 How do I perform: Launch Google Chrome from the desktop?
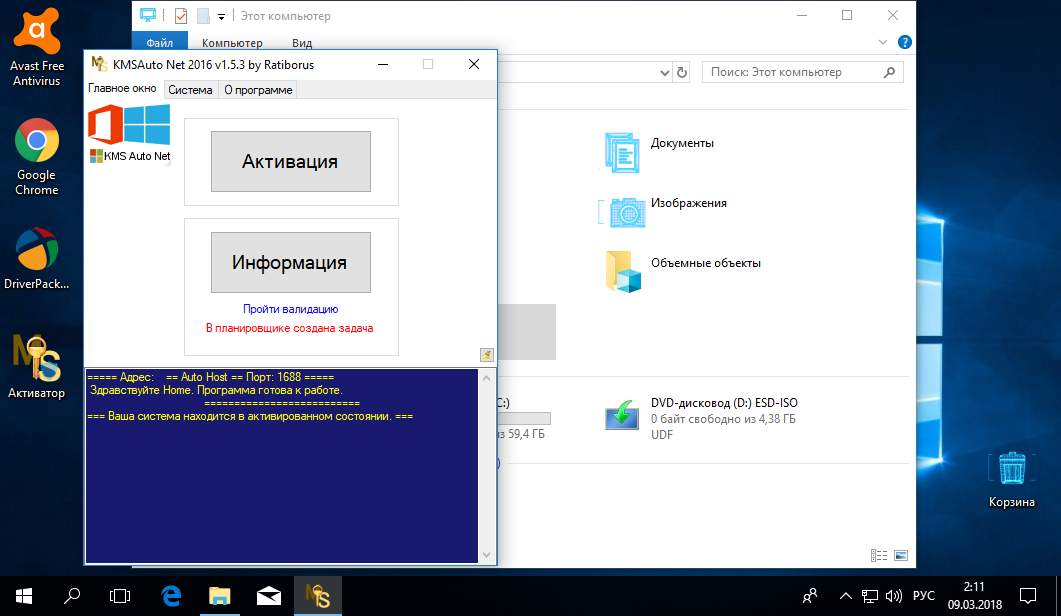click(37, 156)
